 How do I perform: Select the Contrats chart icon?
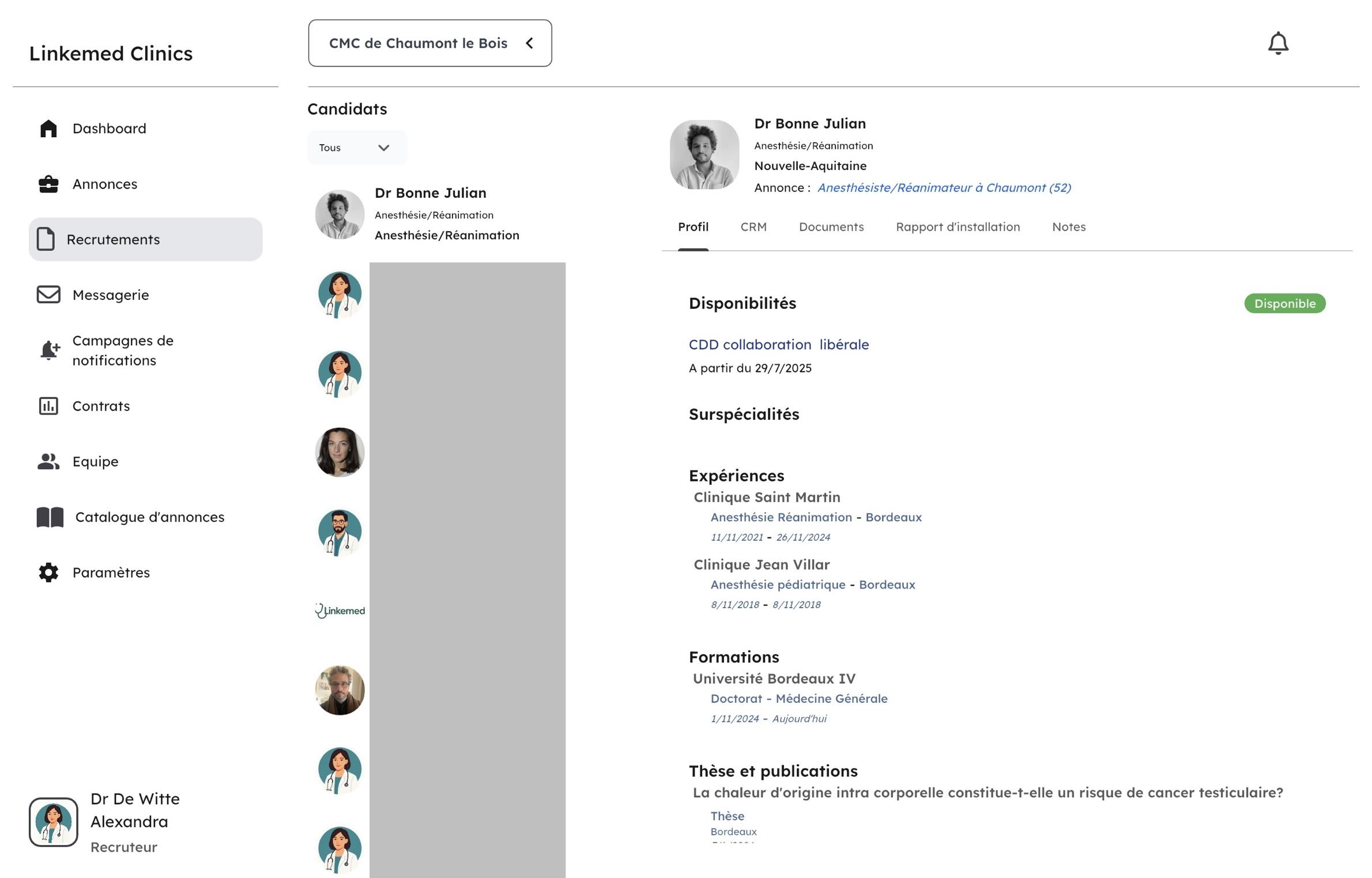point(48,406)
